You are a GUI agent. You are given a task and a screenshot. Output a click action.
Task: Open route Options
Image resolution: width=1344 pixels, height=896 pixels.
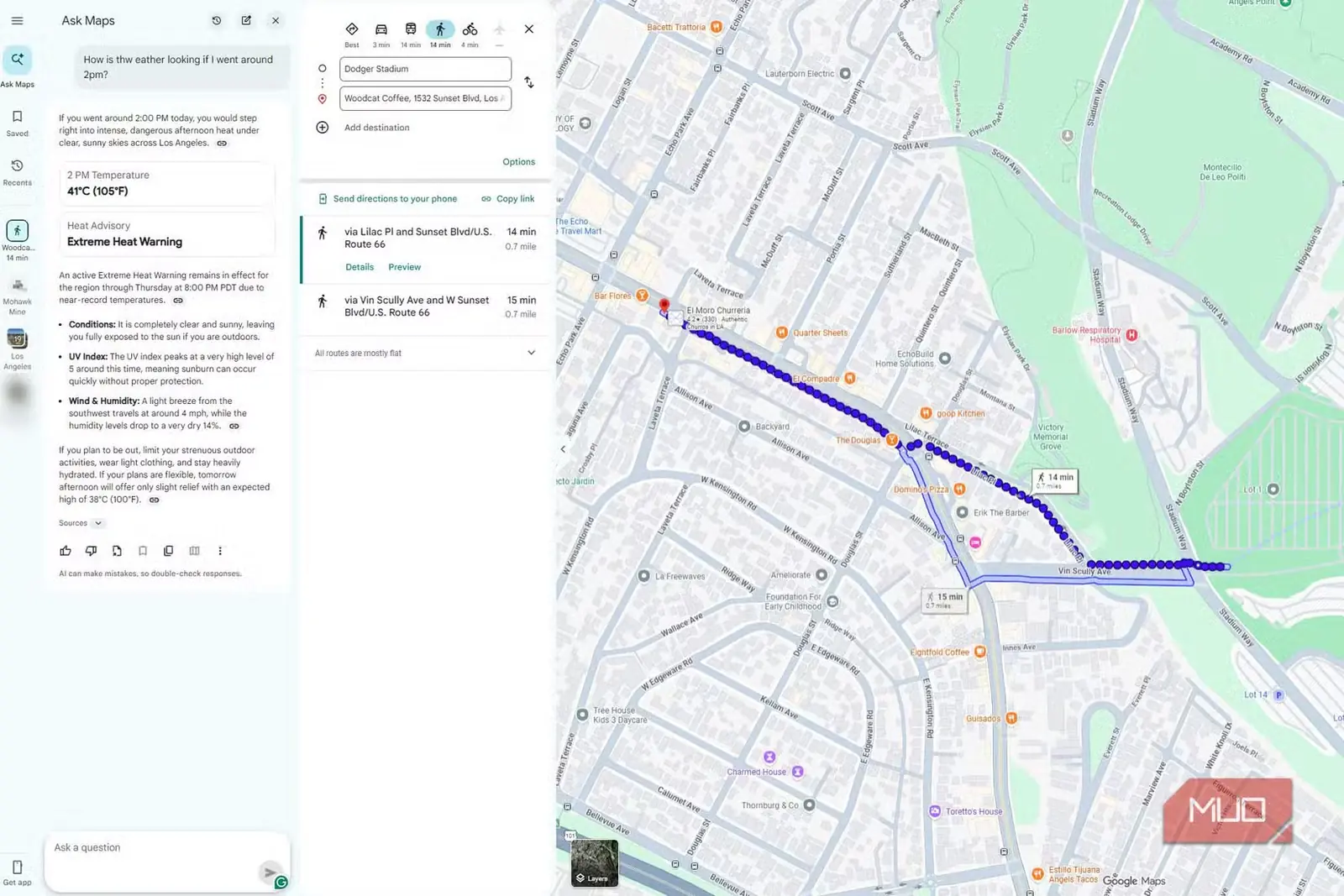[518, 162]
